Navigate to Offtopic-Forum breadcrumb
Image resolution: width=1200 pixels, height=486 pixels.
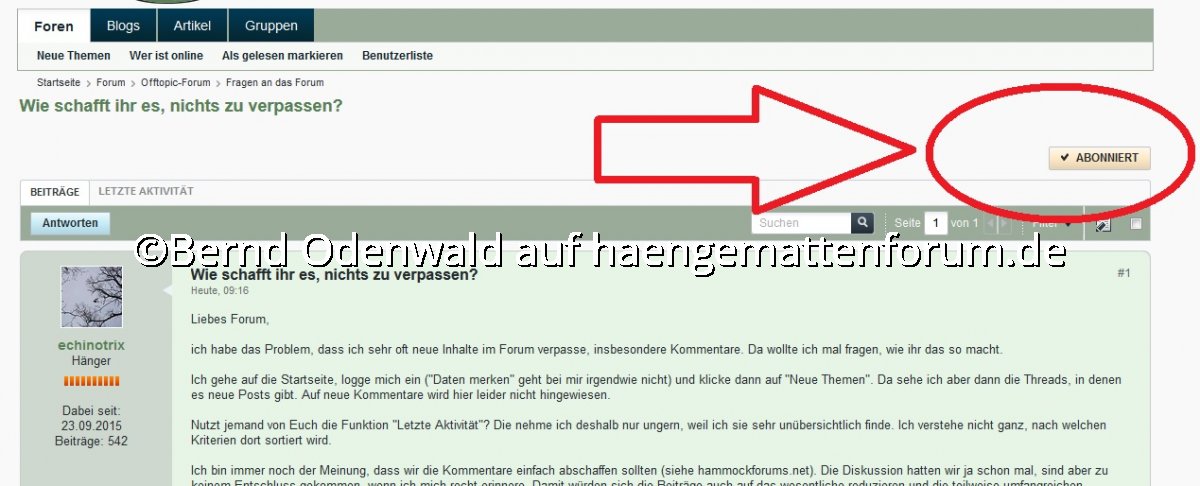click(x=175, y=83)
